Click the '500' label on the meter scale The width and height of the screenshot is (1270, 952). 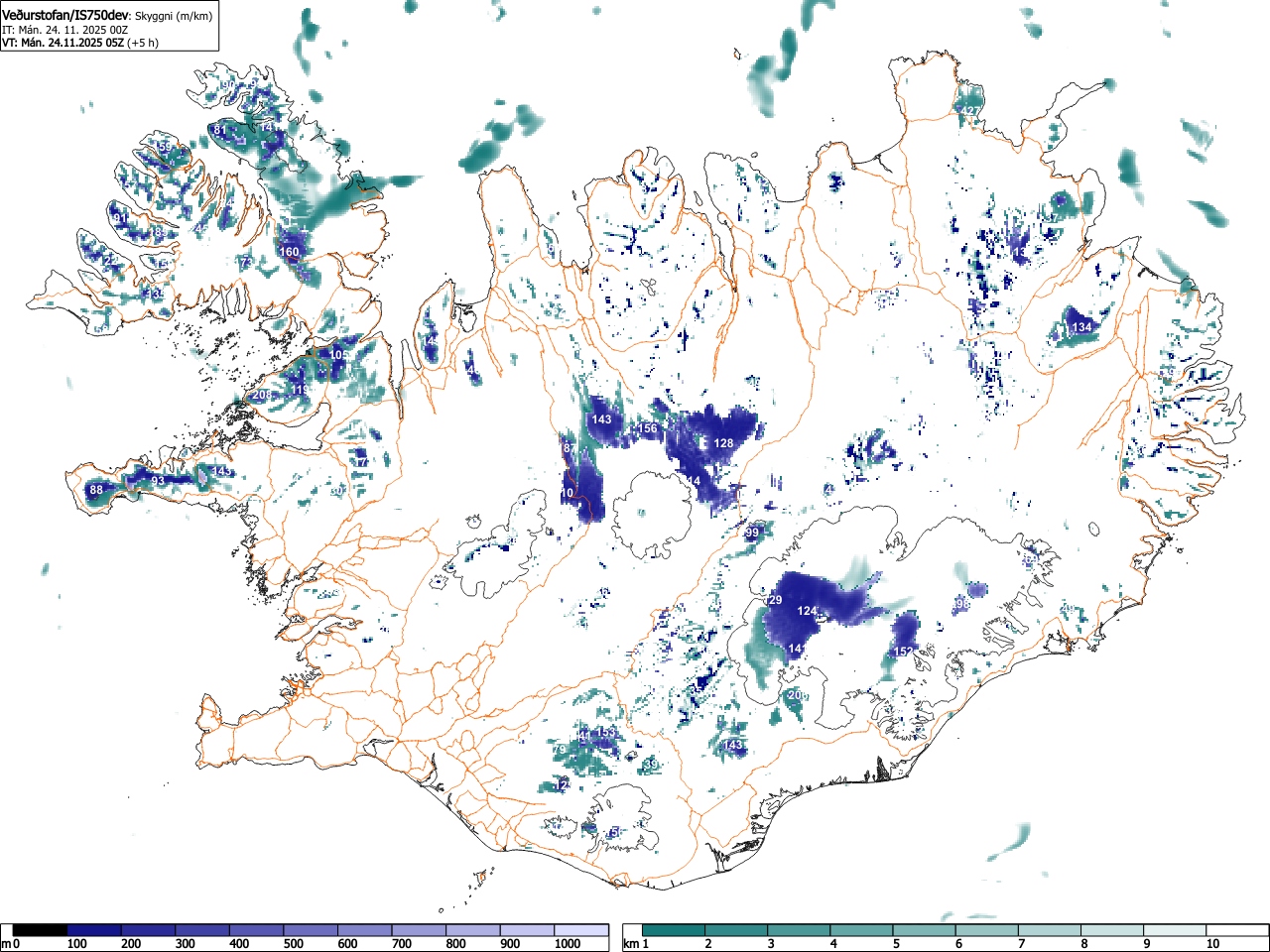click(294, 945)
